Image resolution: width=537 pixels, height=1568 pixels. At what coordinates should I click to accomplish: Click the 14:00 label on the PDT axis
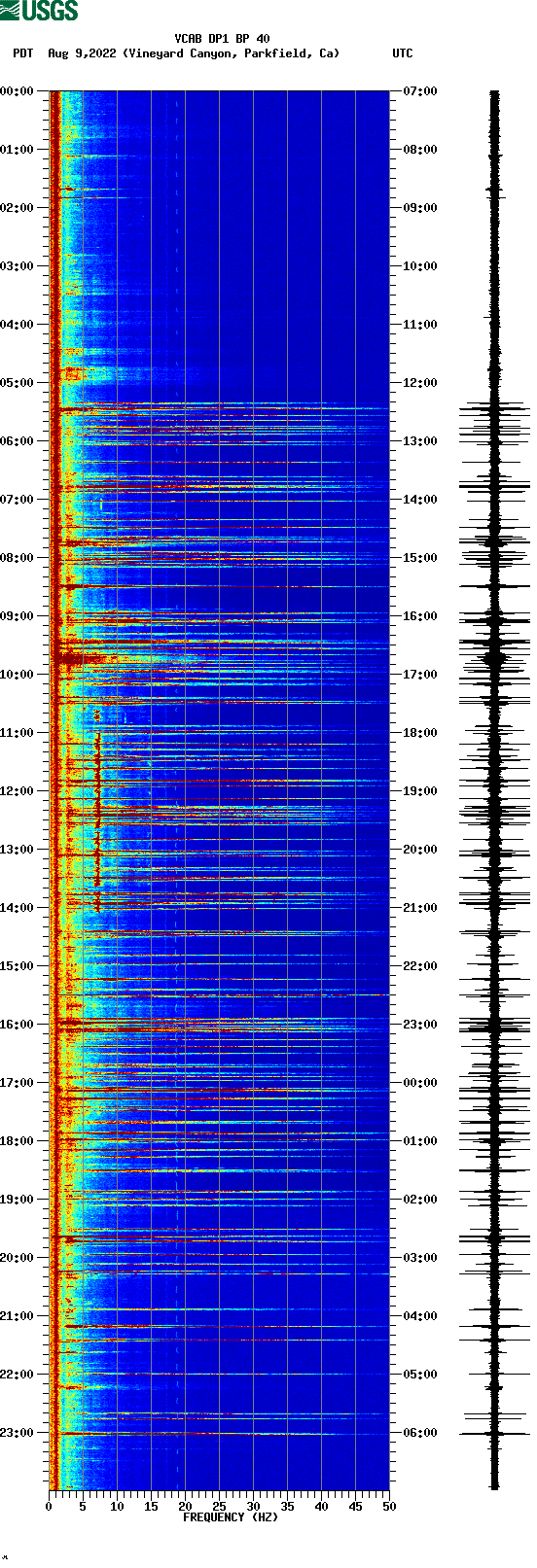point(18,908)
